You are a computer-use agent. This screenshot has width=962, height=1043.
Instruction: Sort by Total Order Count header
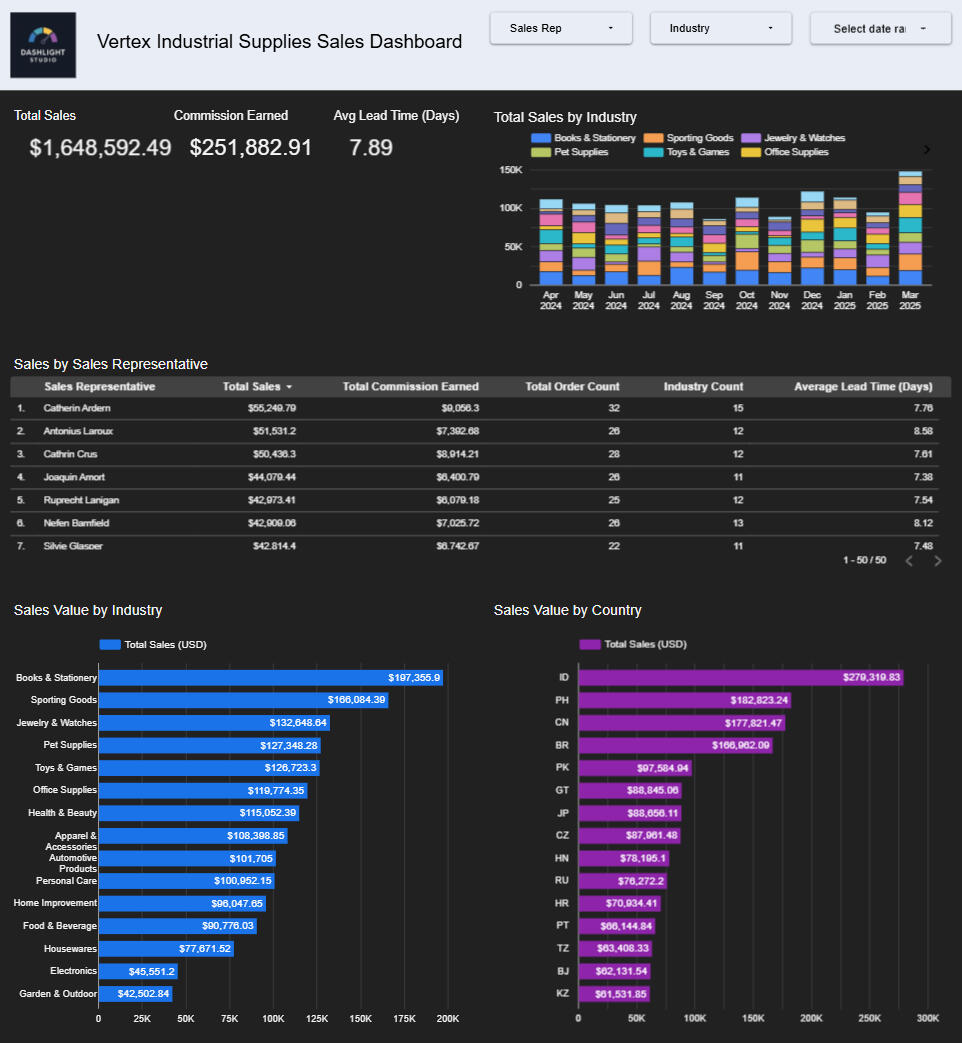click(572, 387)
